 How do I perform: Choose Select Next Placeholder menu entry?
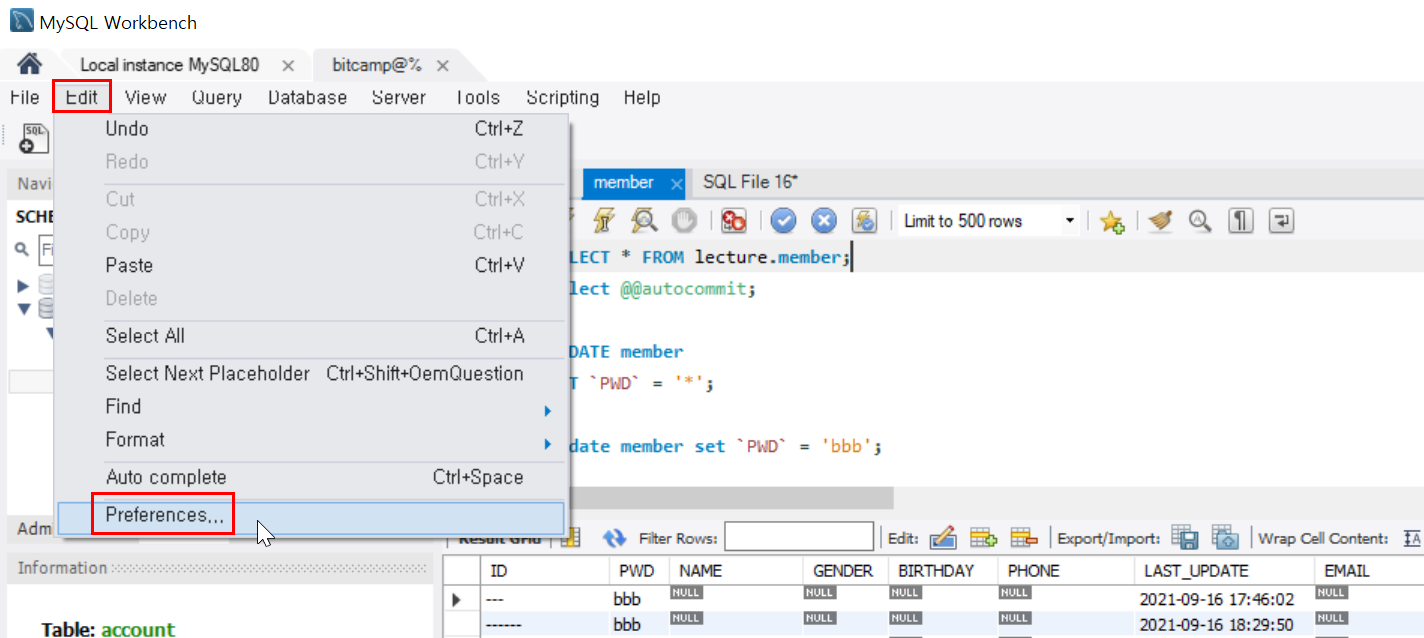(311, 373)
